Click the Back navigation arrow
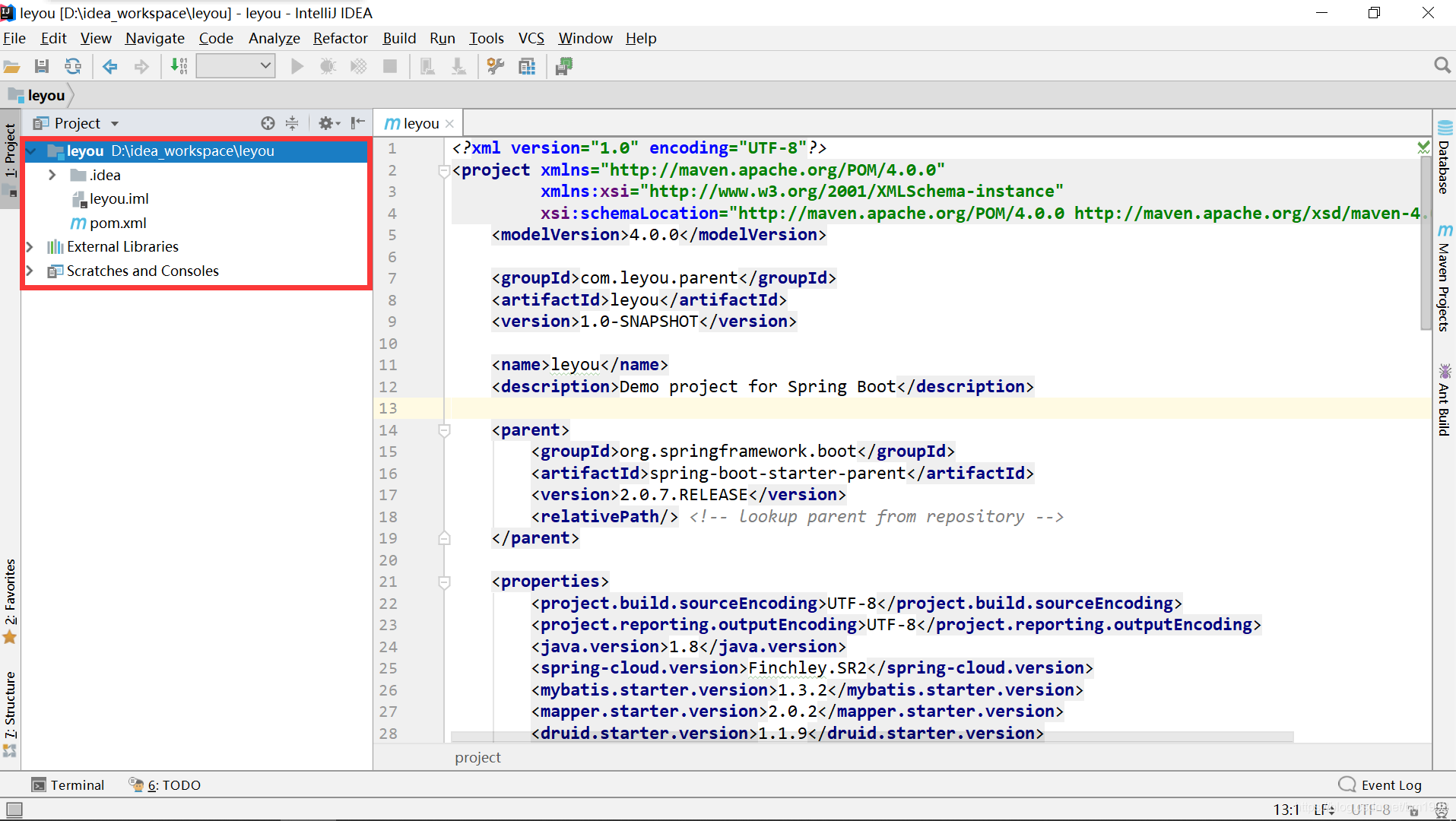Screen dimensions: 1456x821 [x=110, y=67]
